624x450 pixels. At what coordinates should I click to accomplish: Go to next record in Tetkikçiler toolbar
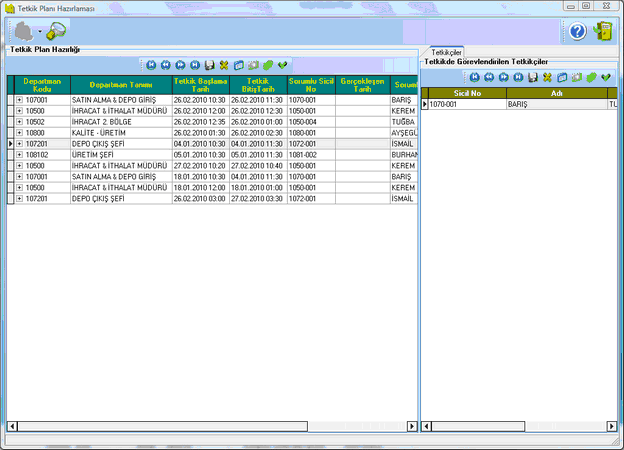point(504,77)
